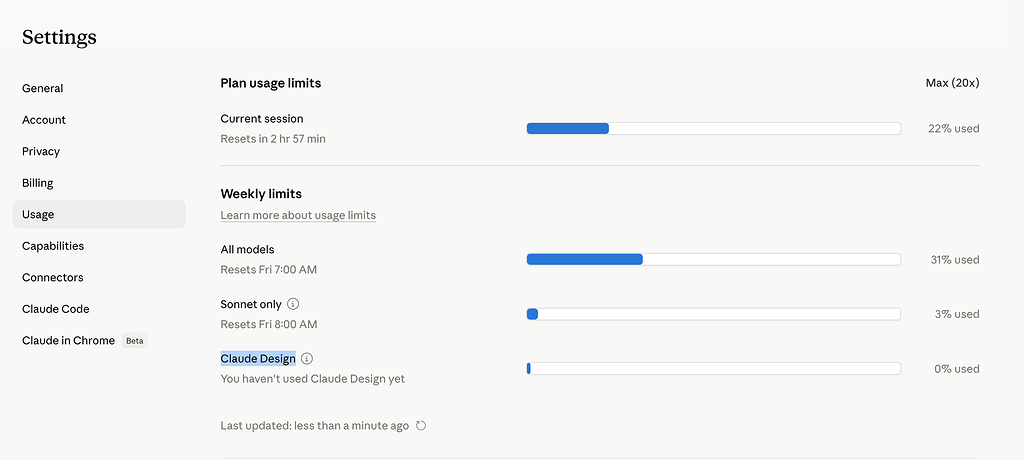Image resolution: width=1024 pixels, height=460 pixels.
Task: Click the Resets Fri 7:00 AM text
Action: click(x=268, y=269)
